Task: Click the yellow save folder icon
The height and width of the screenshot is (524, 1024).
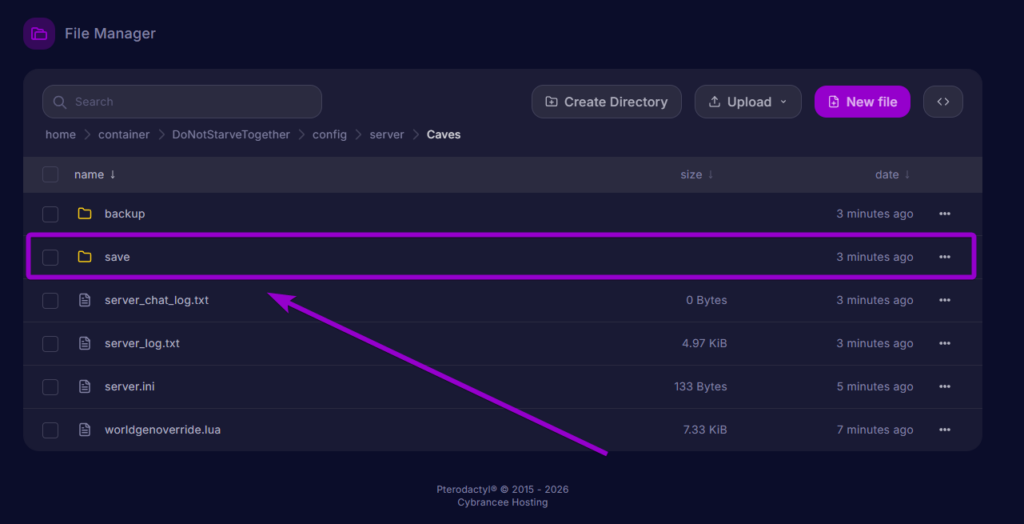Action: [84, 257]
